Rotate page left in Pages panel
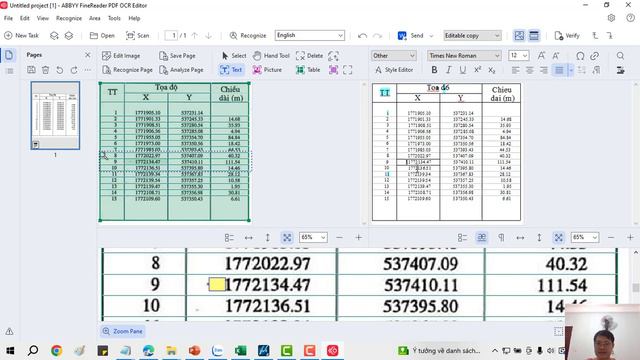 pyautogui.click(x=60, y=70)
